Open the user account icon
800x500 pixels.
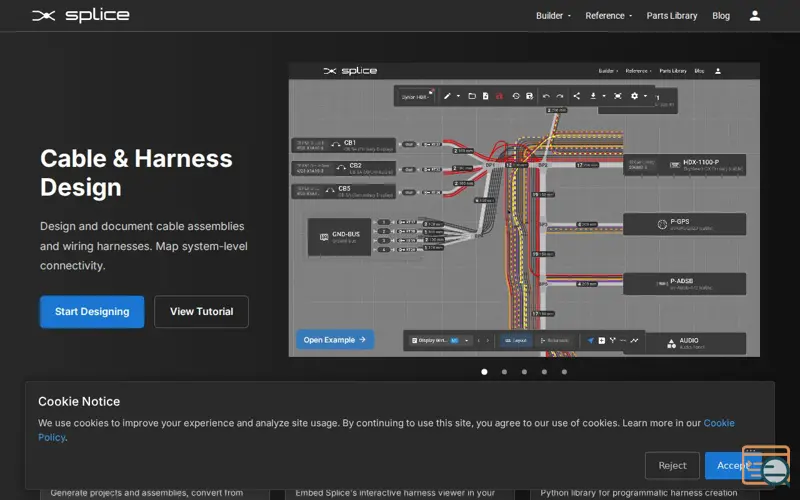(755, 16)
